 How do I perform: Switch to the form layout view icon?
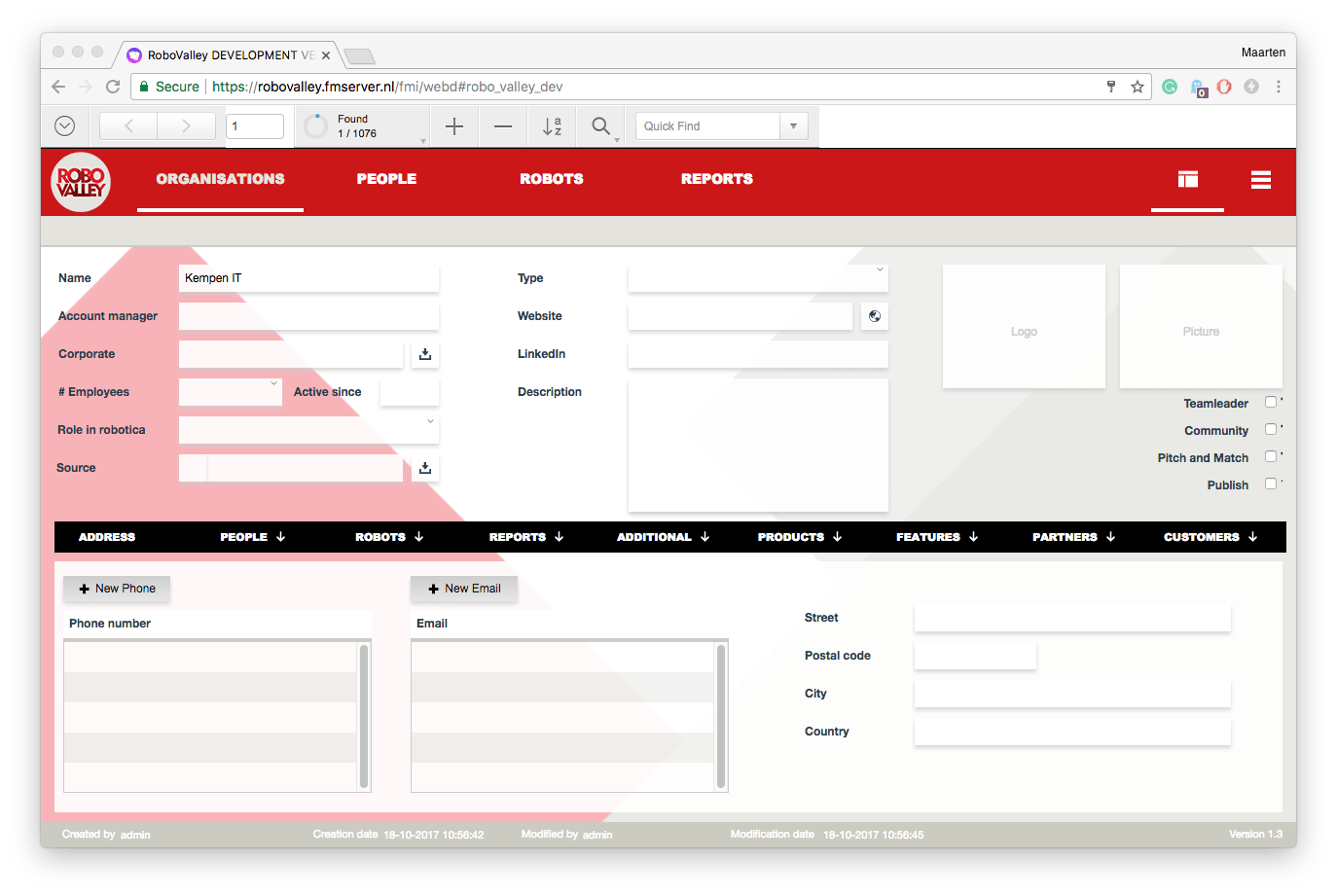[x=1188, y=179]
